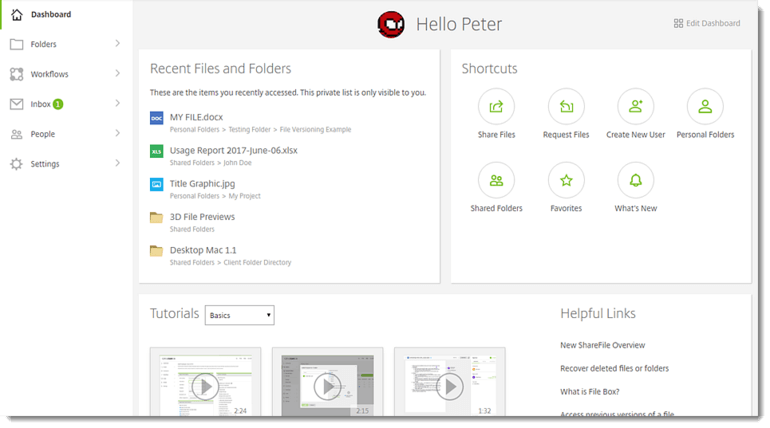Click the Request Files shortcut icon

[x=566, y=107]
